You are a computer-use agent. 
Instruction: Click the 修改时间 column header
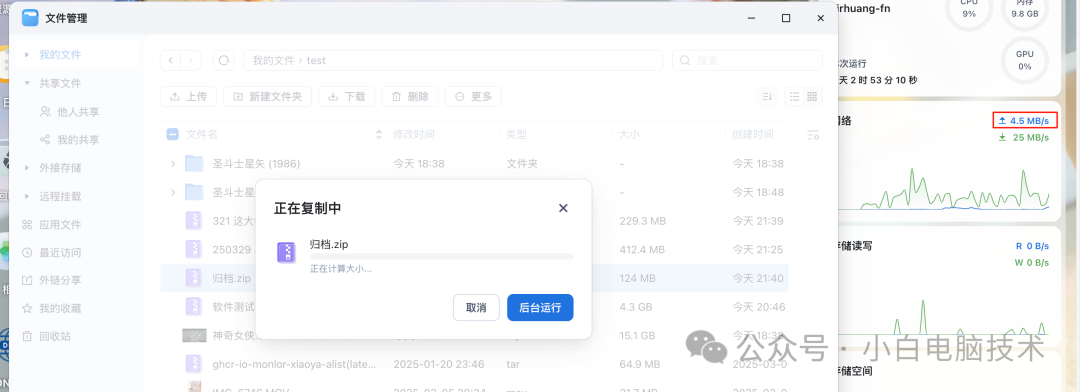[413, 134]
